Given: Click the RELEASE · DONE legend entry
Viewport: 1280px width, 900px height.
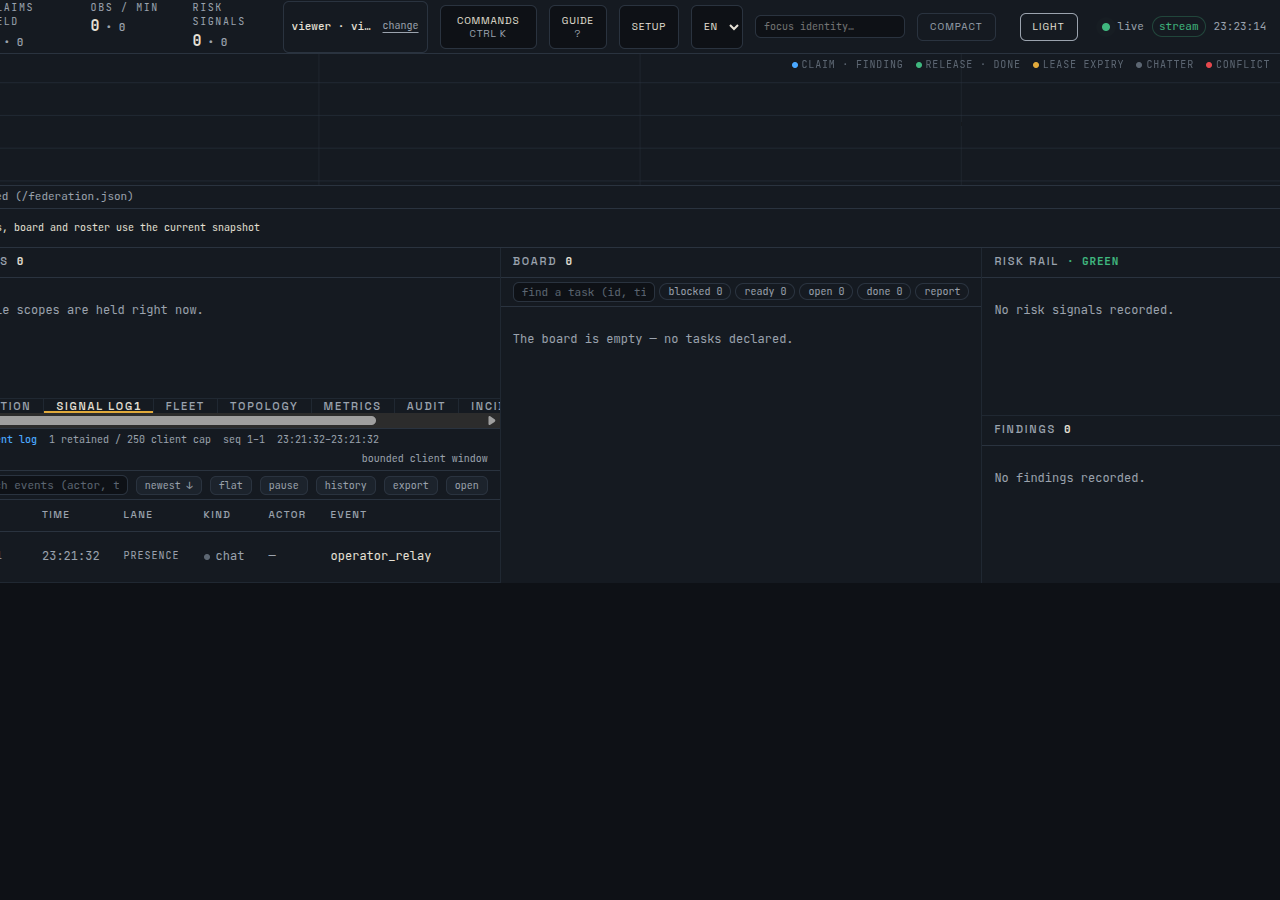Looking at the screenshot, I should coord(968,65).
